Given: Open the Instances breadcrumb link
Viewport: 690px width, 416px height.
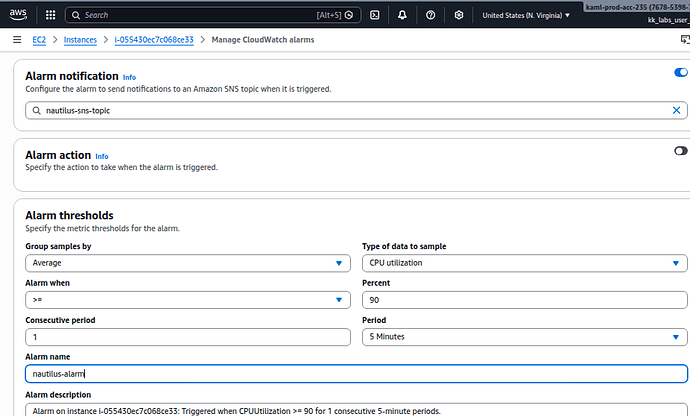Looking at the screenshot, I should pos(80,39).
